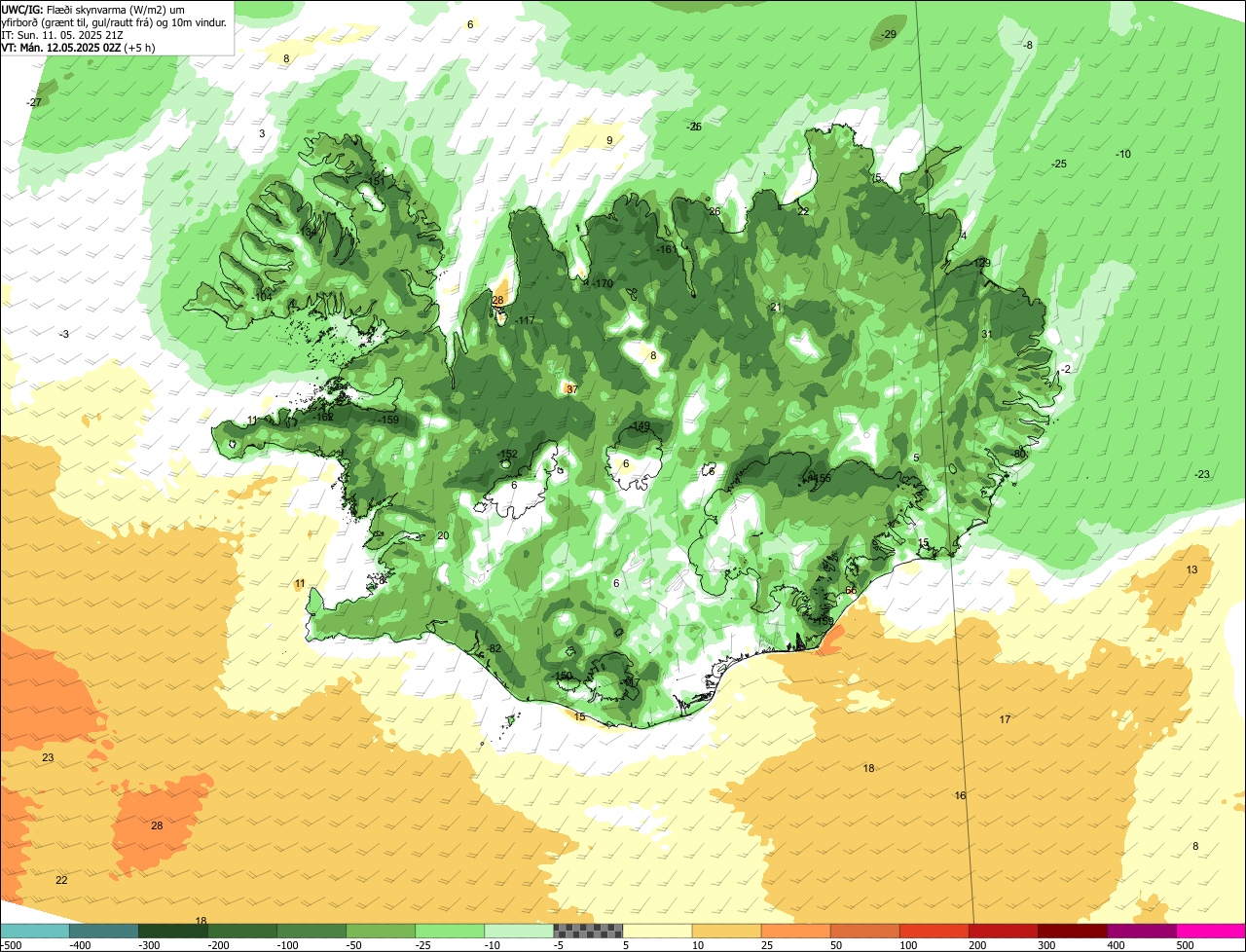Image resolution: width=1246 pixels, height=952 pixels.
Task: Click the '-155' map value
Action: [822, 477]
